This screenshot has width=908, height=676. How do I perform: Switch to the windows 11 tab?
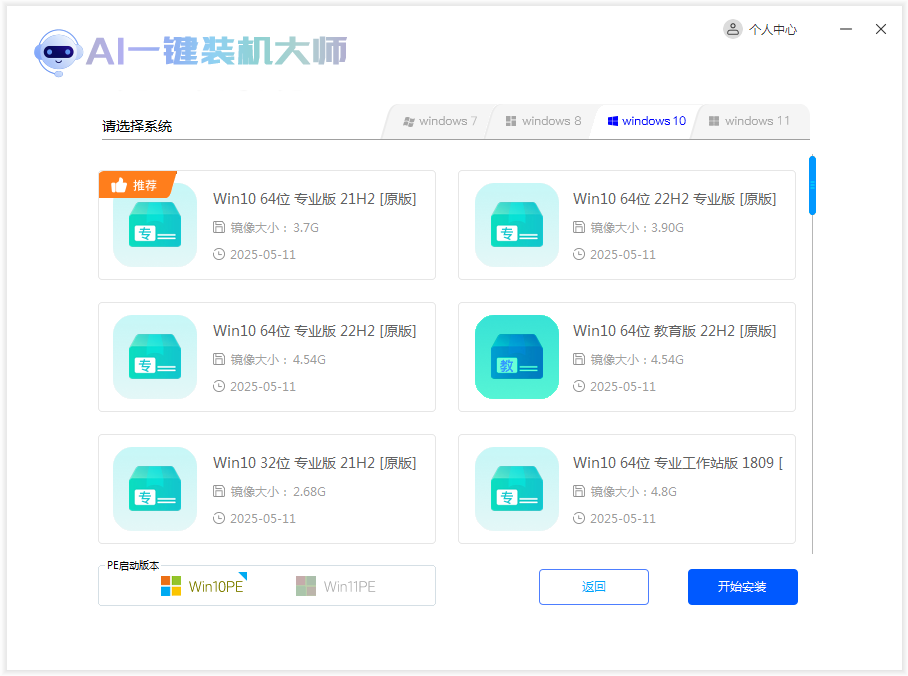[x=750, y=121]
